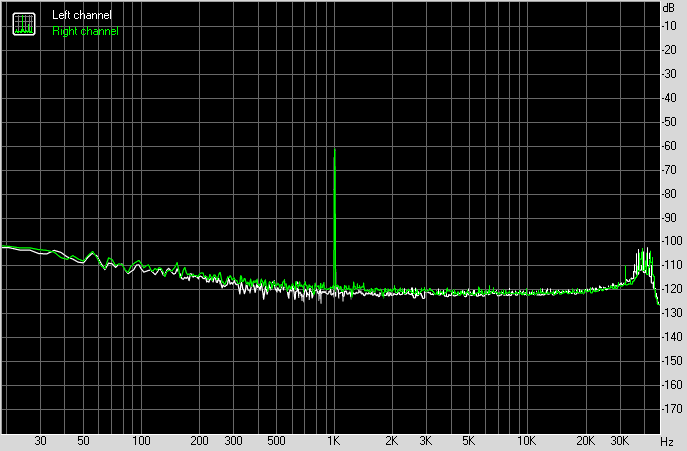Click the 30 Hz frequency label

(x=41, y=441)
